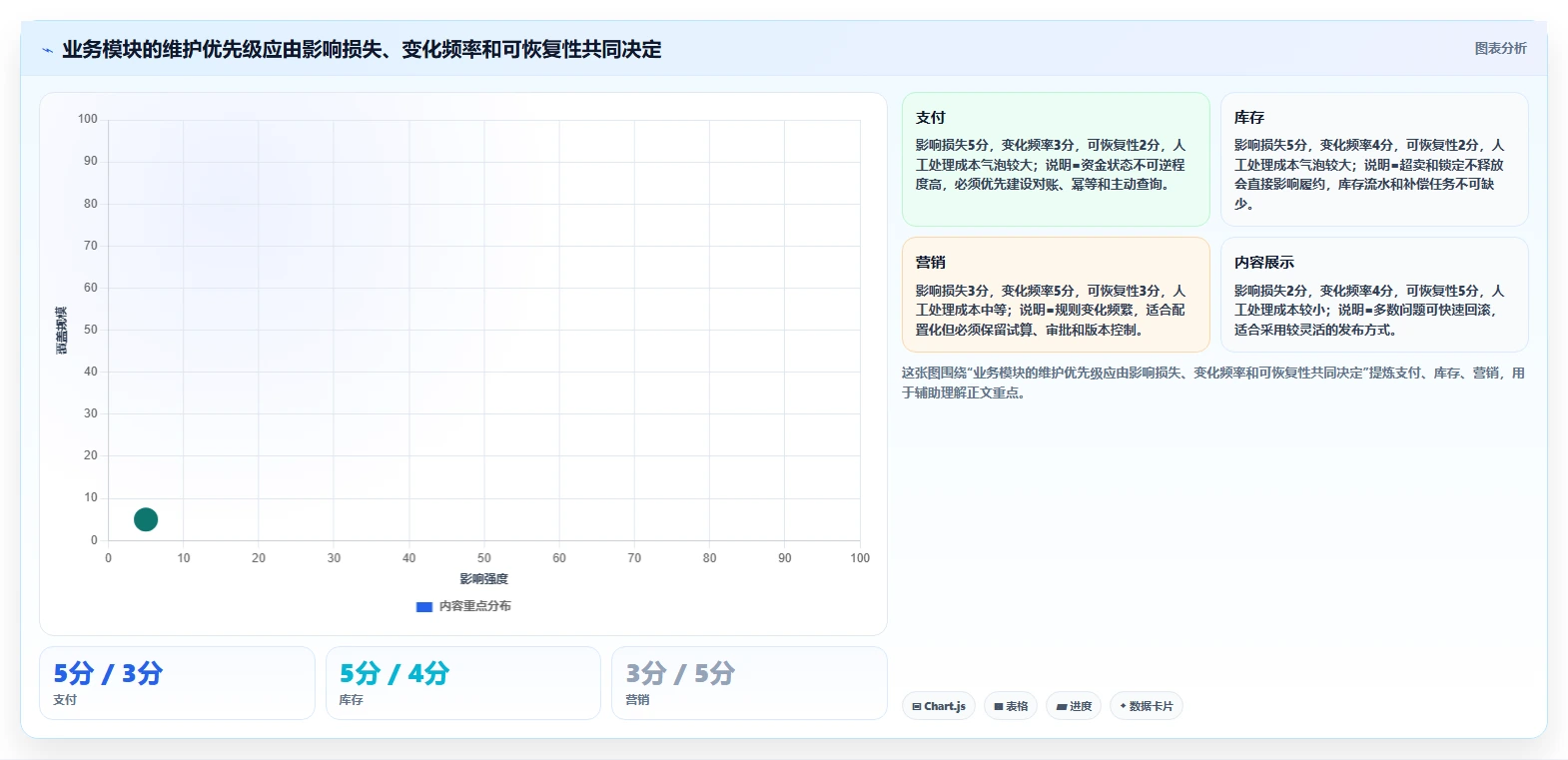Click the lightning icon beside the title
Viewport: 1568px width, 760px height.
[x=47, y=50]
